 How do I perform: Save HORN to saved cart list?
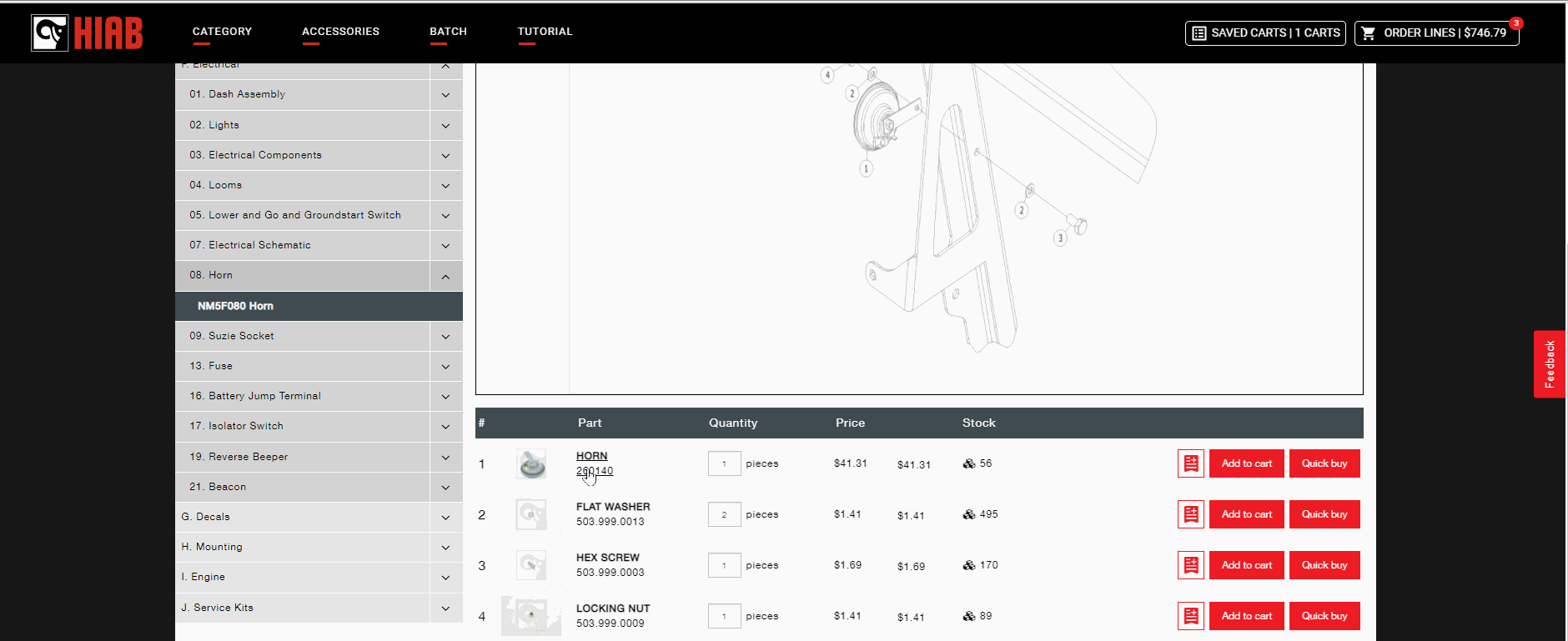click(x=1191, y=463)
